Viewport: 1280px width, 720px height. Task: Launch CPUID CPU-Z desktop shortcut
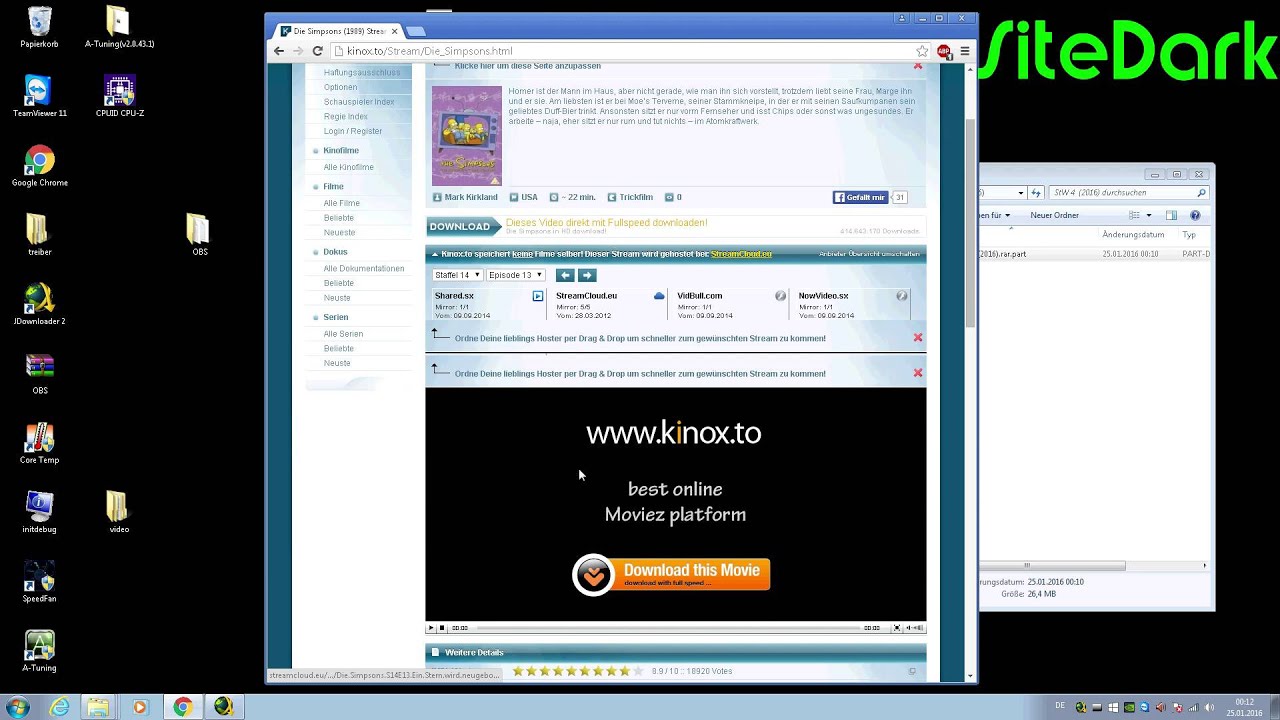pyautogui.click(x=119, y=97)
